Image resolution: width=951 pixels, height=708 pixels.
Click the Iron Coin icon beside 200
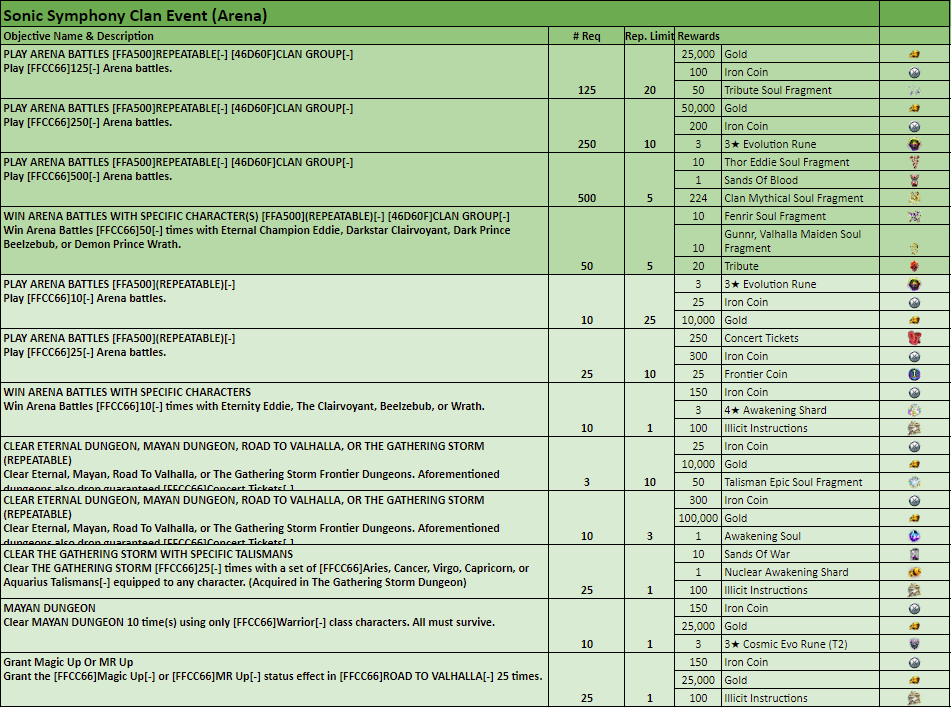pyautogui.click(x=914, y=126)
